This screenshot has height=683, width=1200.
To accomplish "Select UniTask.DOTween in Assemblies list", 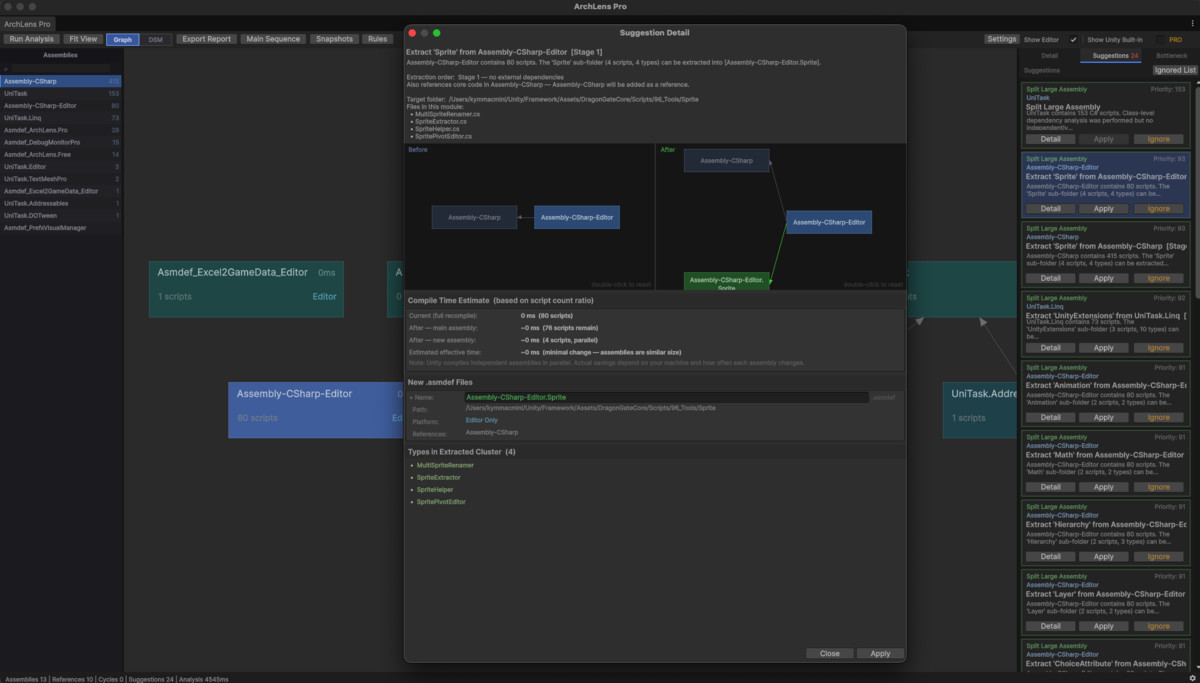I will pyautogui.click(x=61, y=215).
